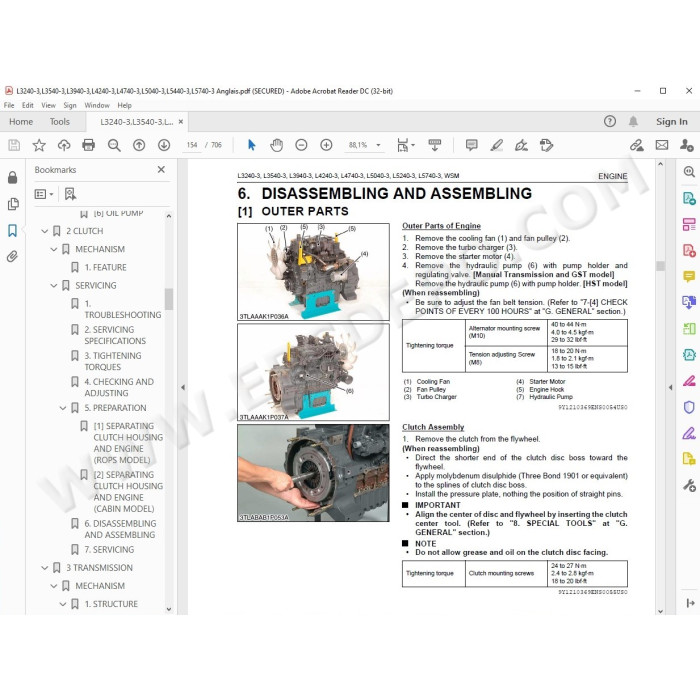700x700 pixels.
Task: Select the Hand pan tool
Action: [x=276, y=145]
